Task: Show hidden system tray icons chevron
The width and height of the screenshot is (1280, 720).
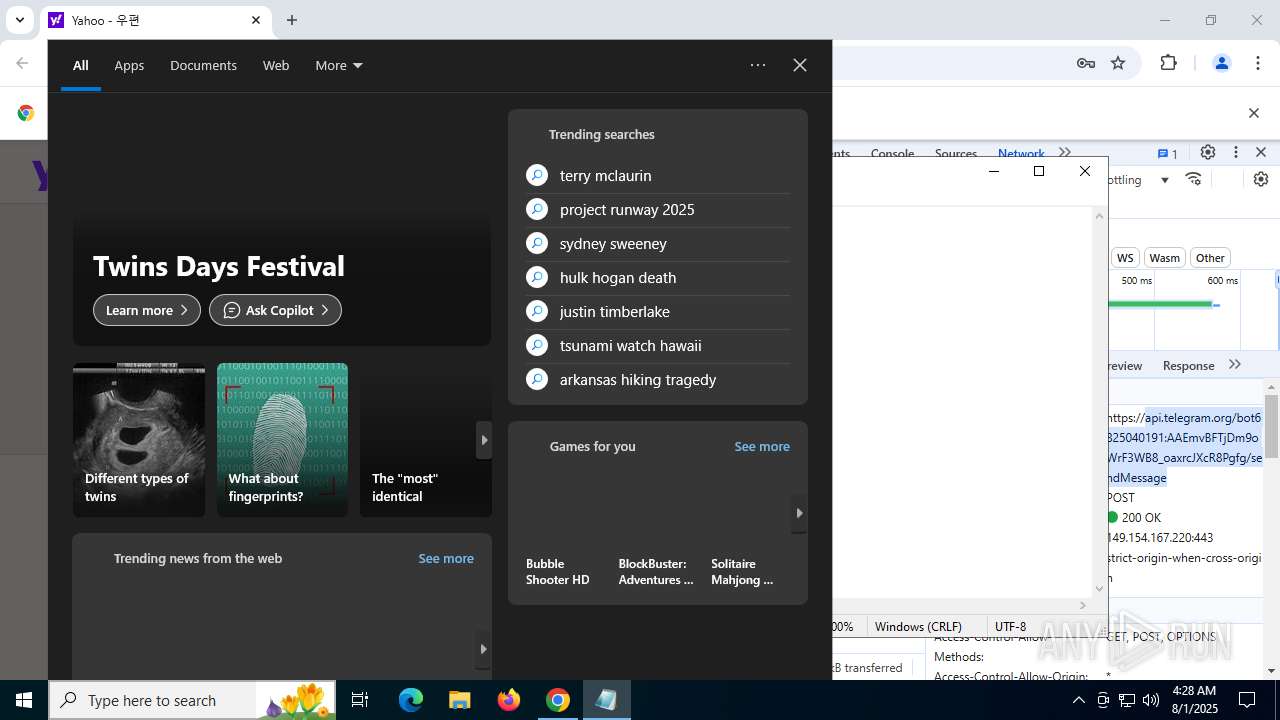Action: [x=1078, y=700]
